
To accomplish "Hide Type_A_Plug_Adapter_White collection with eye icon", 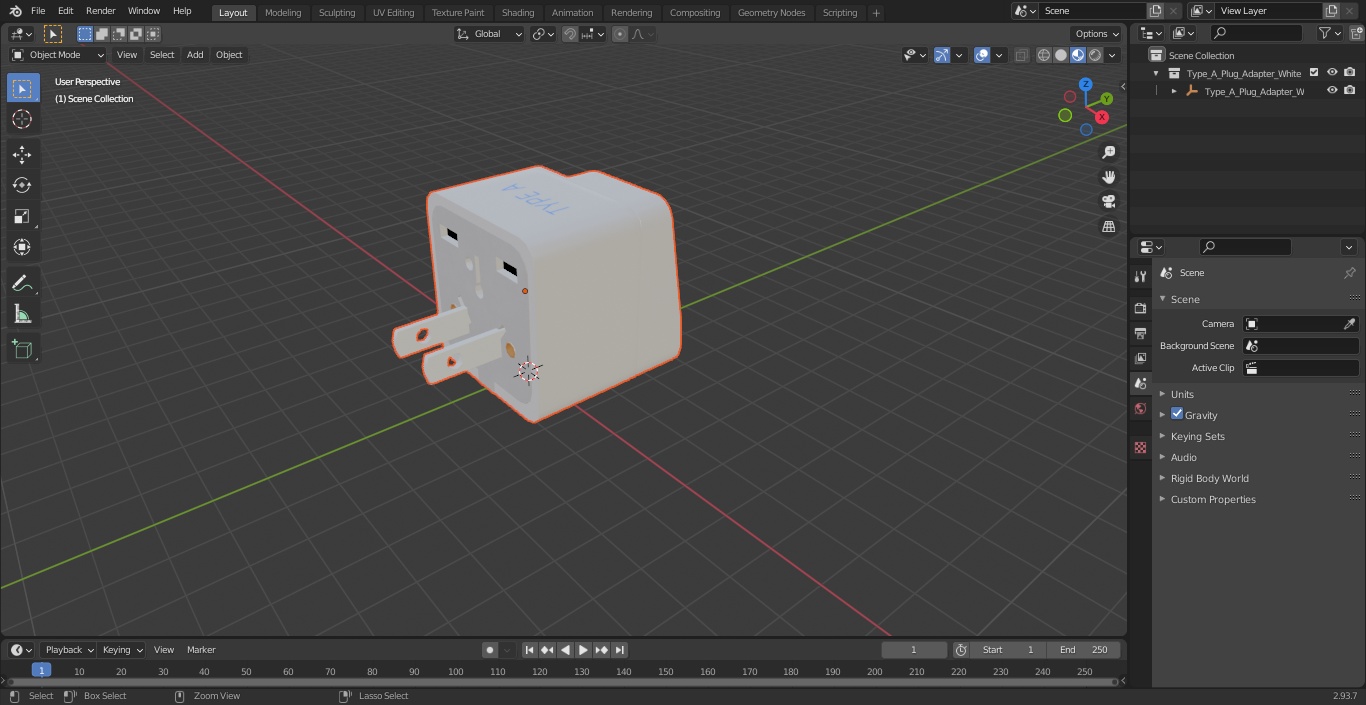I will click(1332, 73).
